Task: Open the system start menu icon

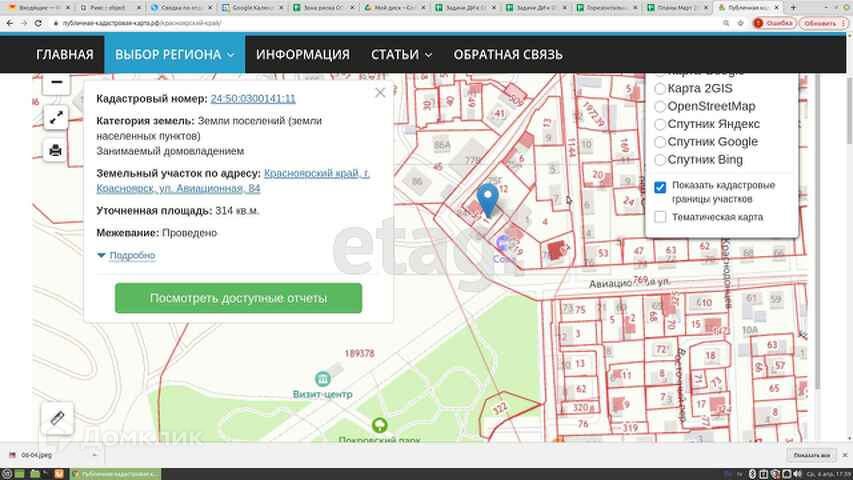Action: (7, 474)
